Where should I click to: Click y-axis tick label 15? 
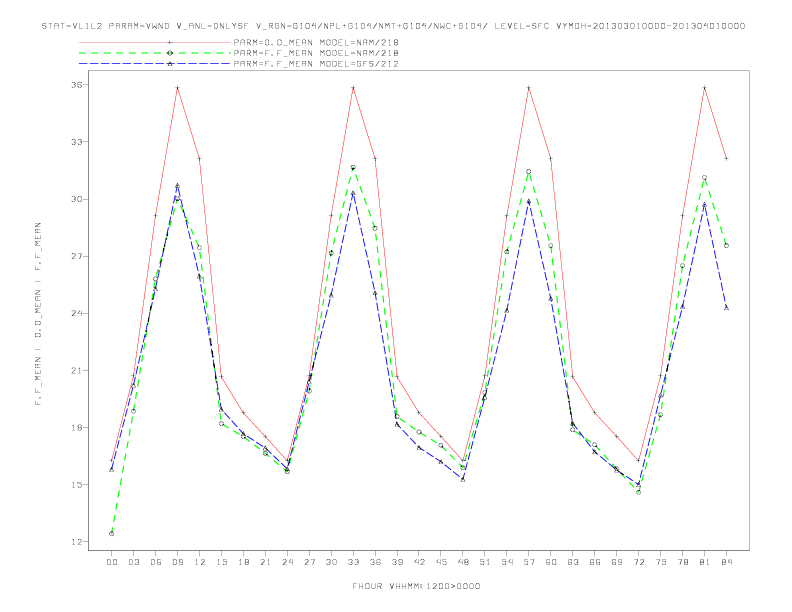coord(77,485)
